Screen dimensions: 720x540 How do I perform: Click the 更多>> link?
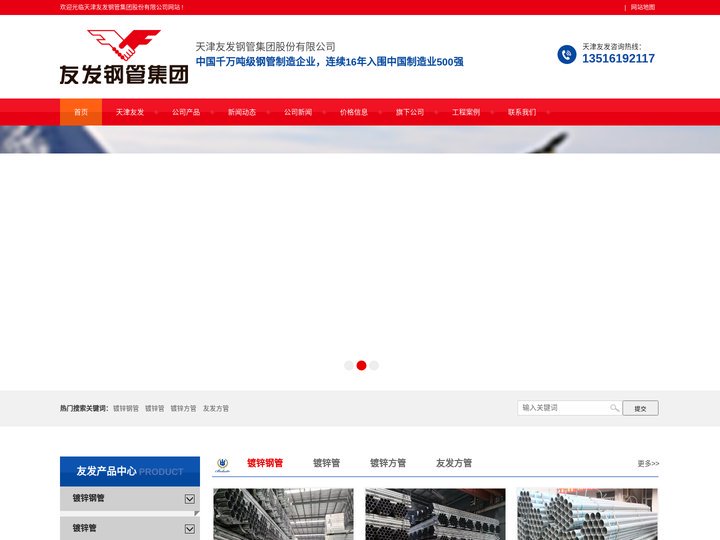(648, 464)
